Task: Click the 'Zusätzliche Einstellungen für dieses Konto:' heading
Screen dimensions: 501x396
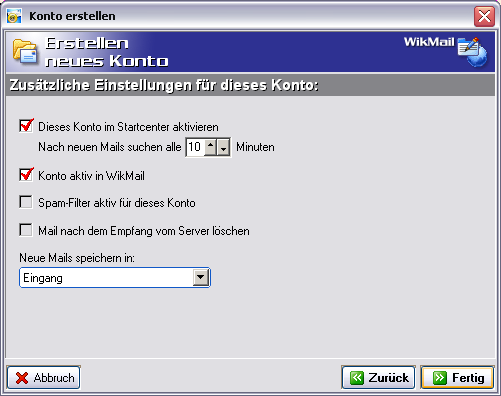Action: (x=164, y=85)
